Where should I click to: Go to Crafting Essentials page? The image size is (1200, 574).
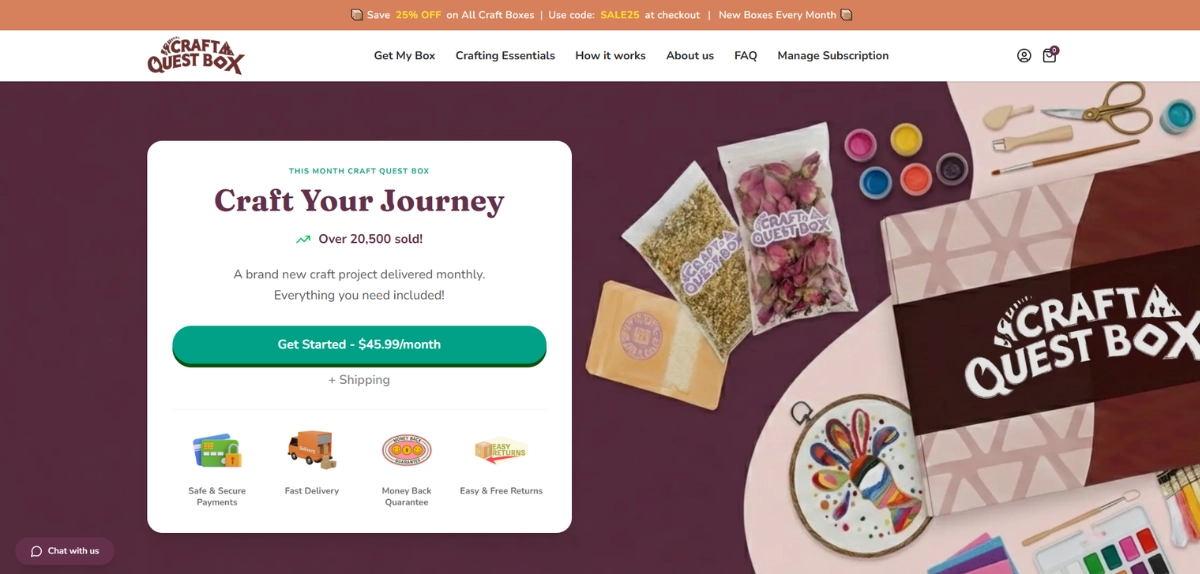pyautogui.click(x=505, y=56)
